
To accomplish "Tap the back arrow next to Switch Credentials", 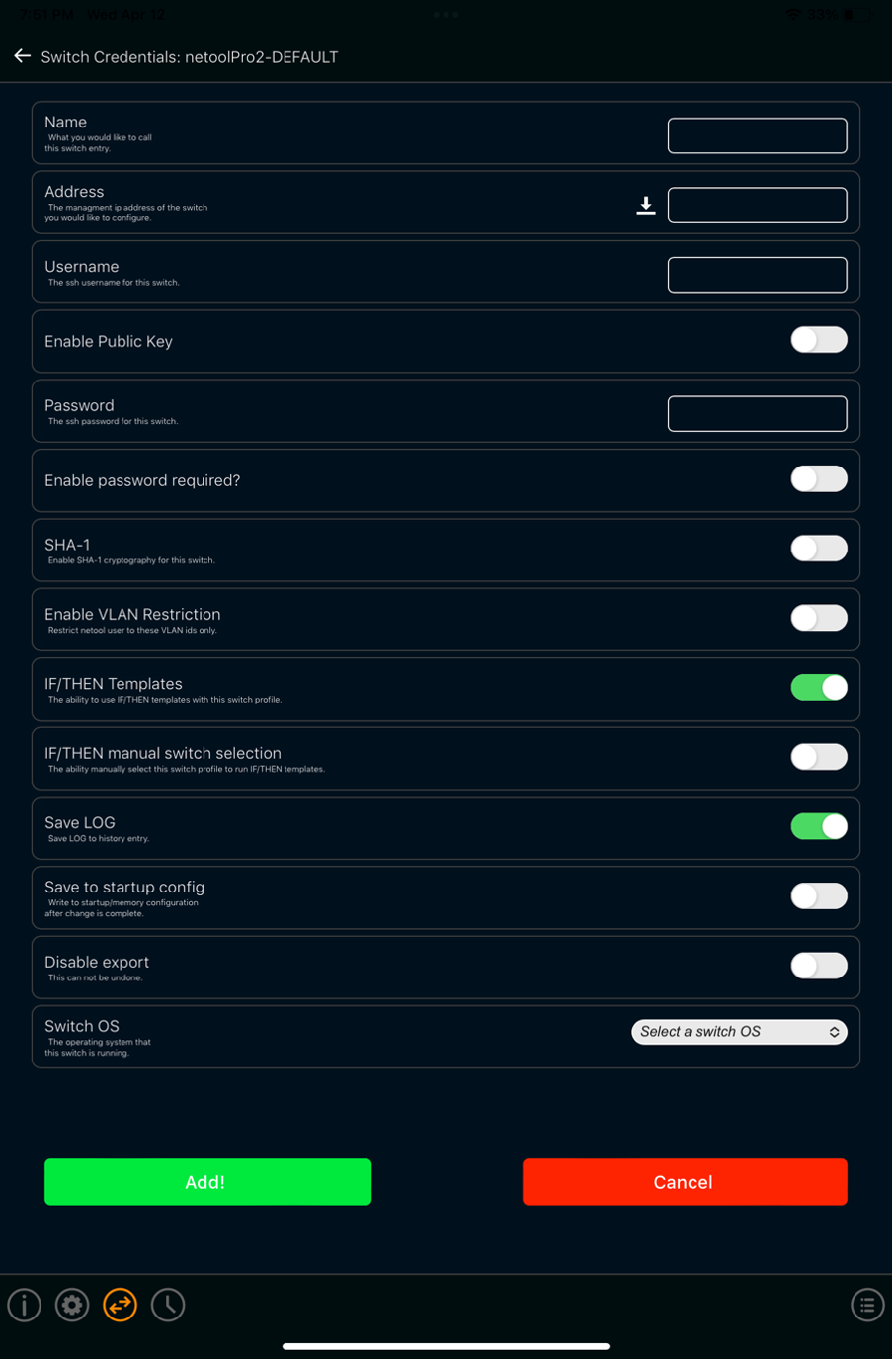I will (22, 56).
